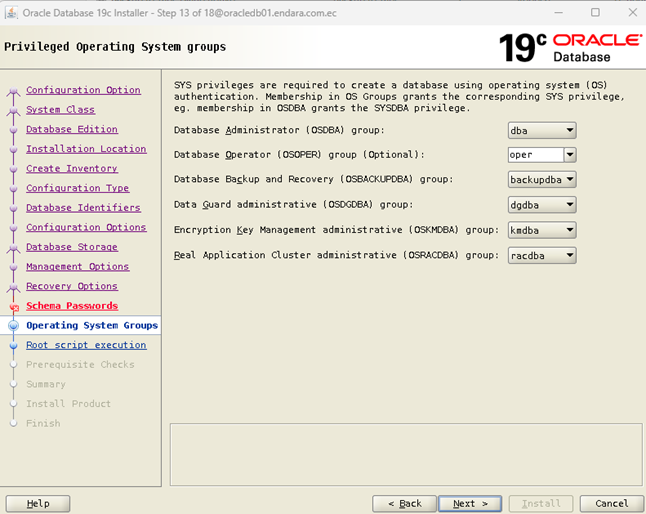Image resolution: width=646 pixels, height=514 pixels.
Task: Click into the oper text field
Action: pos(536,155)
